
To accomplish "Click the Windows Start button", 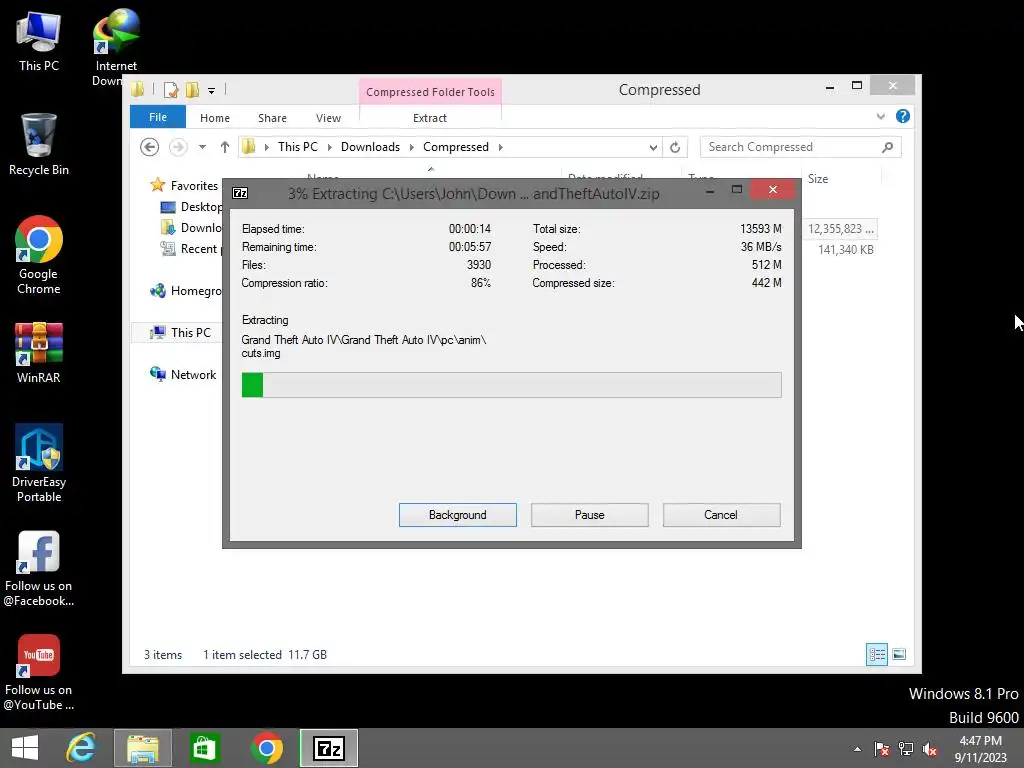I will pos(25,748).
